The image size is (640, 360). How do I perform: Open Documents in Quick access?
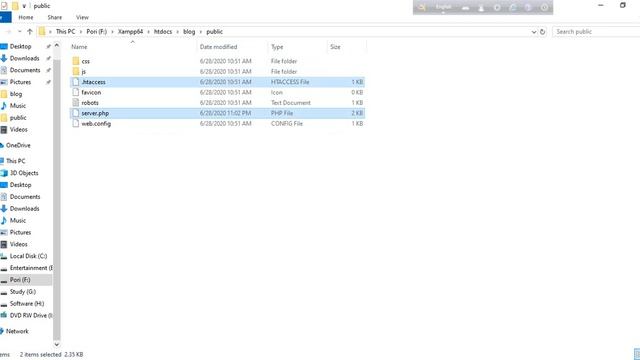(x=25, y=70)
